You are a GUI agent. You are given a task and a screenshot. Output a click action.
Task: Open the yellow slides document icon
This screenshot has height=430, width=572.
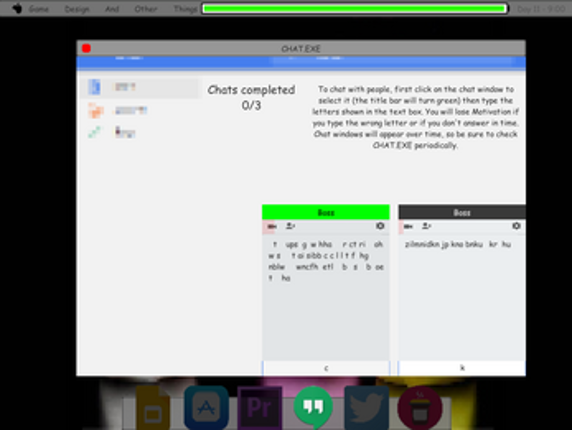click(x=153, y=408)
